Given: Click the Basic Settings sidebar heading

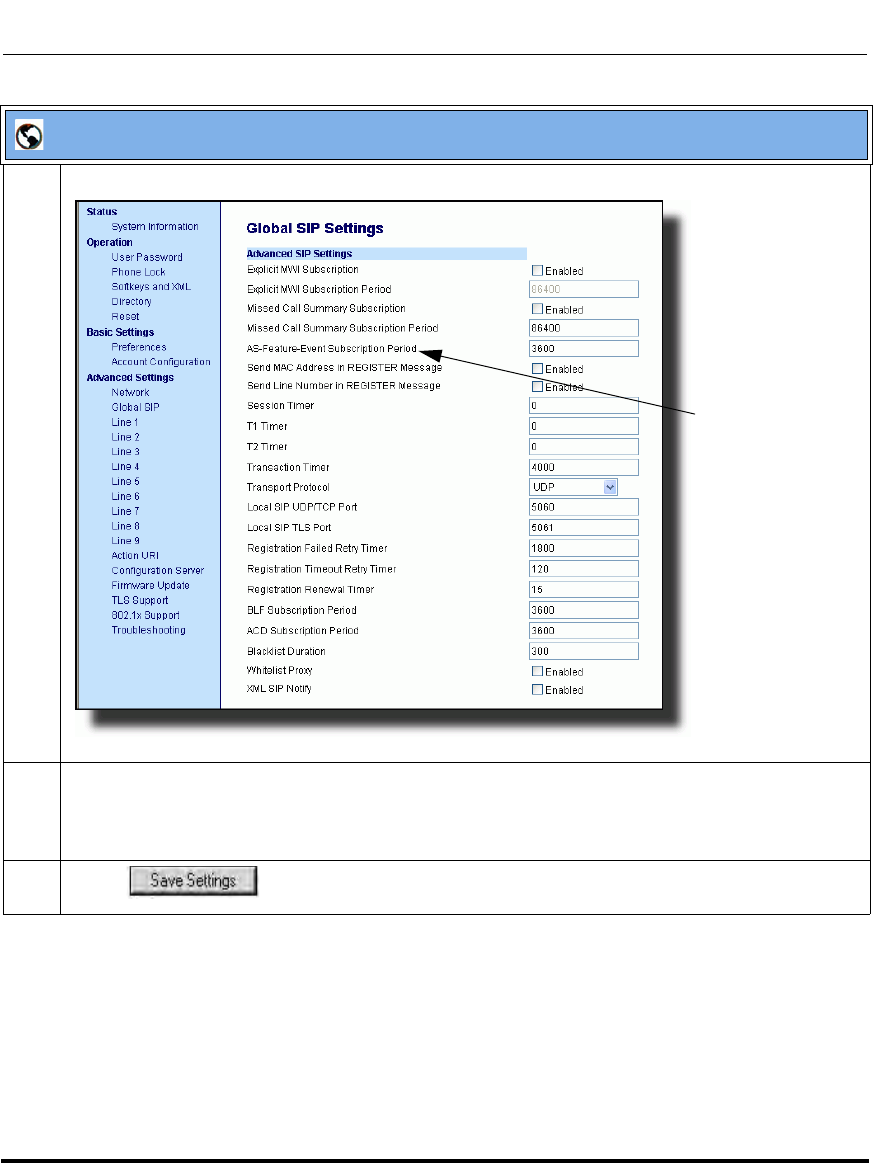Looking at the screenshot, I should coord(120,332).
